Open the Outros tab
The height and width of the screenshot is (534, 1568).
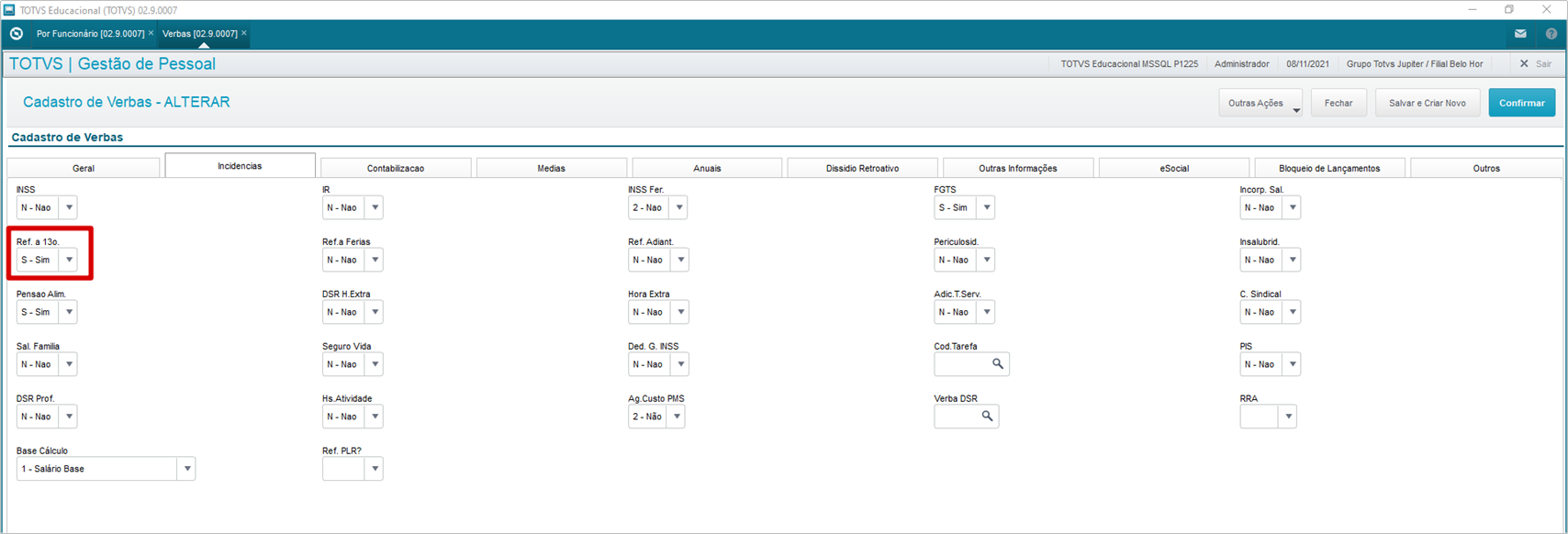coord(1486,168)
